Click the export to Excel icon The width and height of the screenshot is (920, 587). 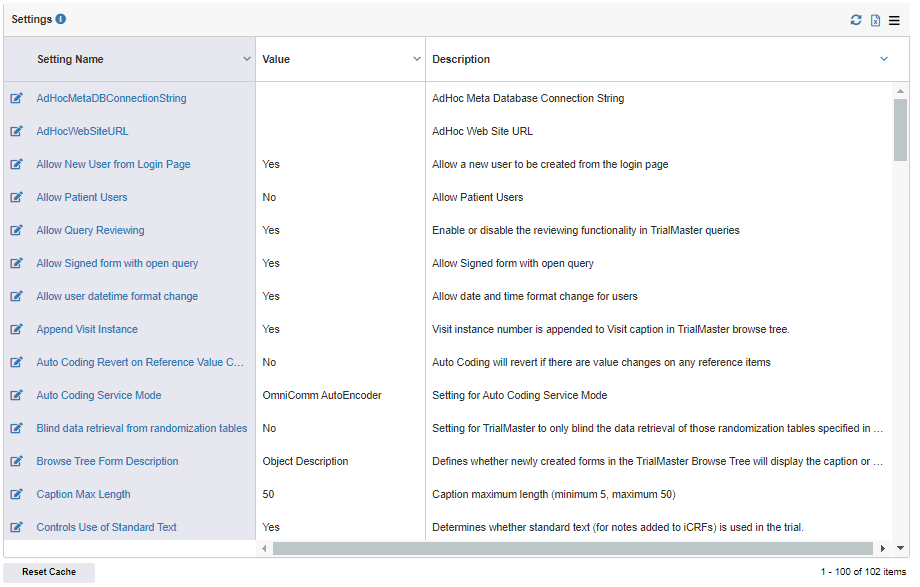coord(875,21)
